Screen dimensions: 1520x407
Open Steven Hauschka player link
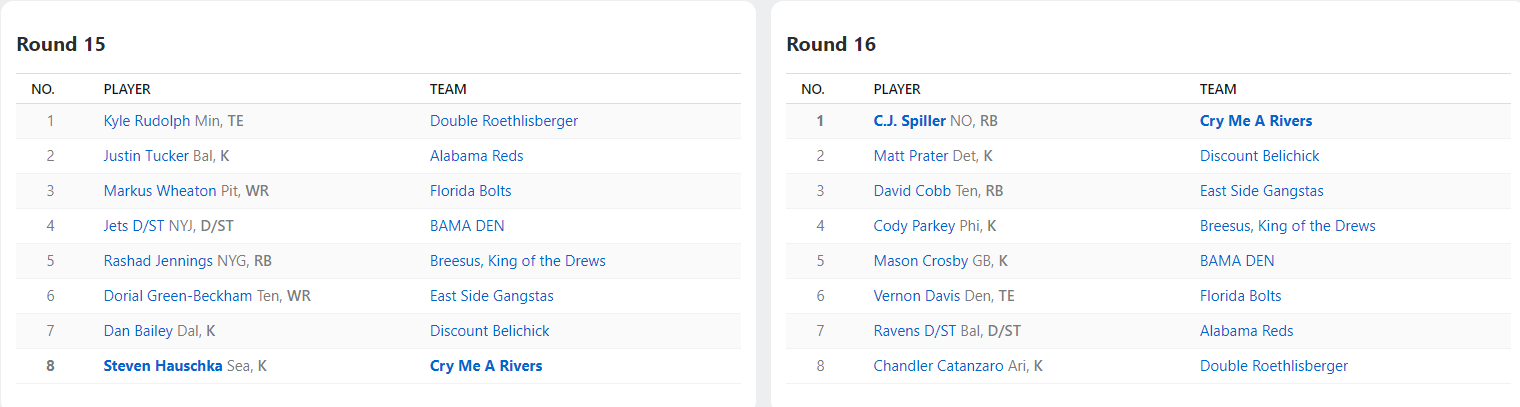[164, 366]
